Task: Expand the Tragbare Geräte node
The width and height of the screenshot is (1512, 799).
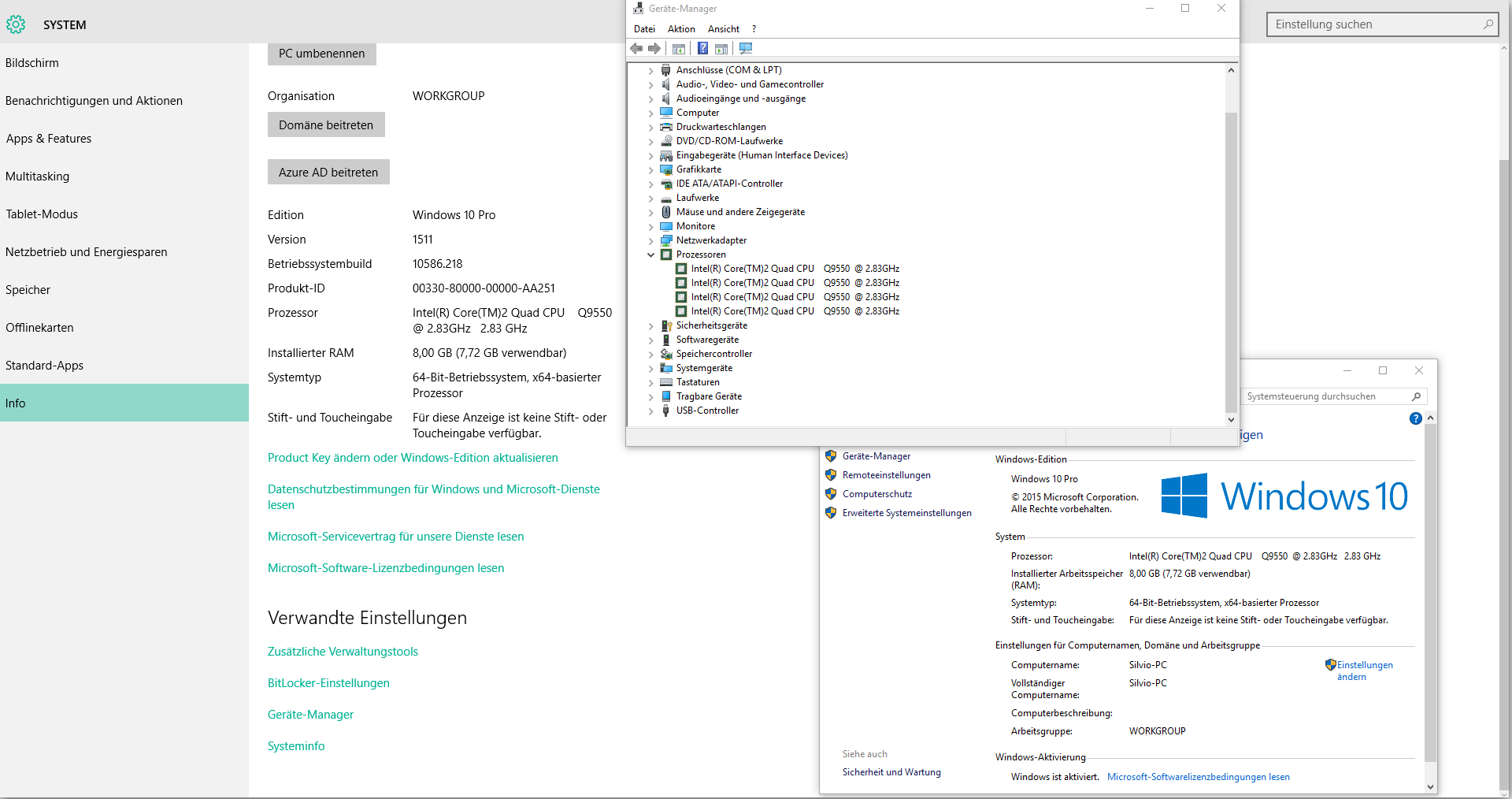Action: click(x=650, y=397)
